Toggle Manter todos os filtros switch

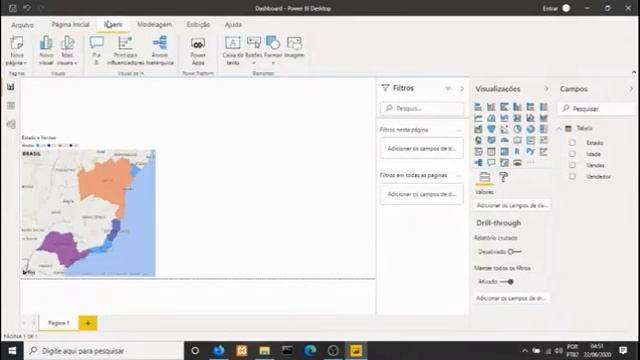[x=507, y=282]
